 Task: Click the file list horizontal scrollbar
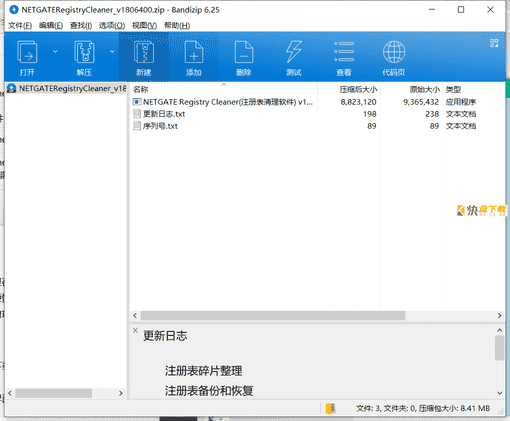tap(273, 315)
